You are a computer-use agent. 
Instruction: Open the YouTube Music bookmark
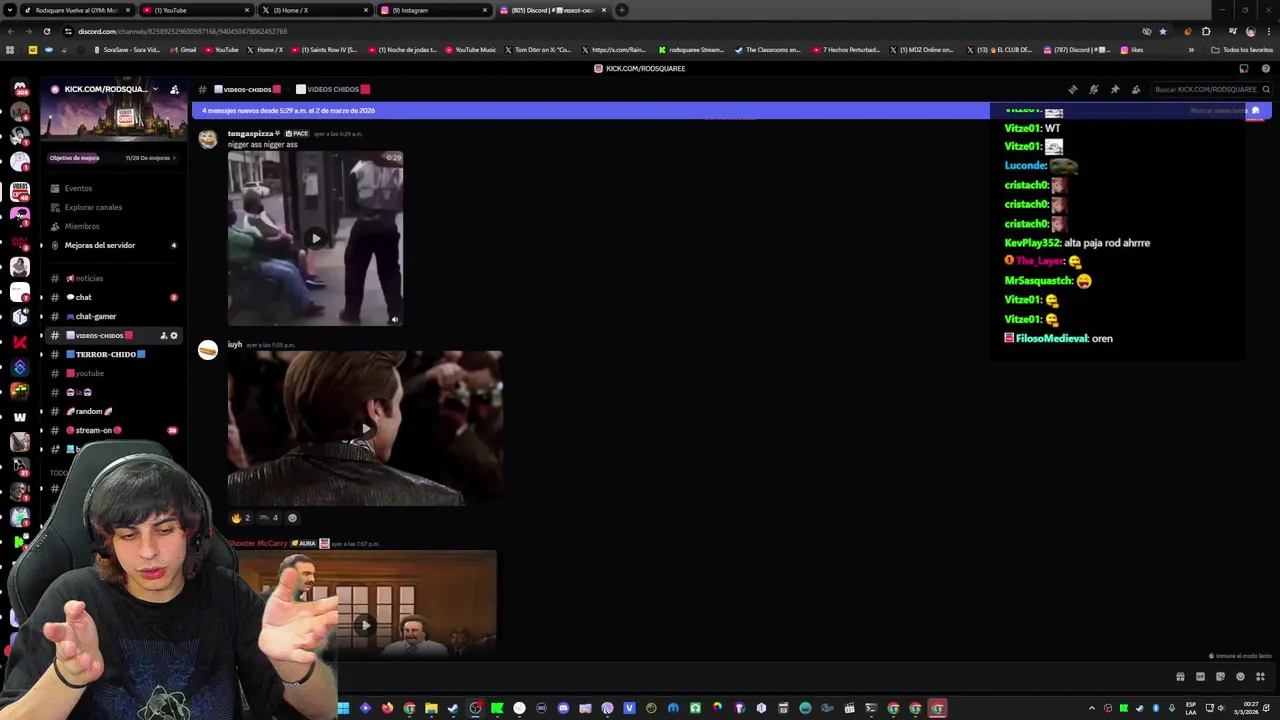pos(470,50)
